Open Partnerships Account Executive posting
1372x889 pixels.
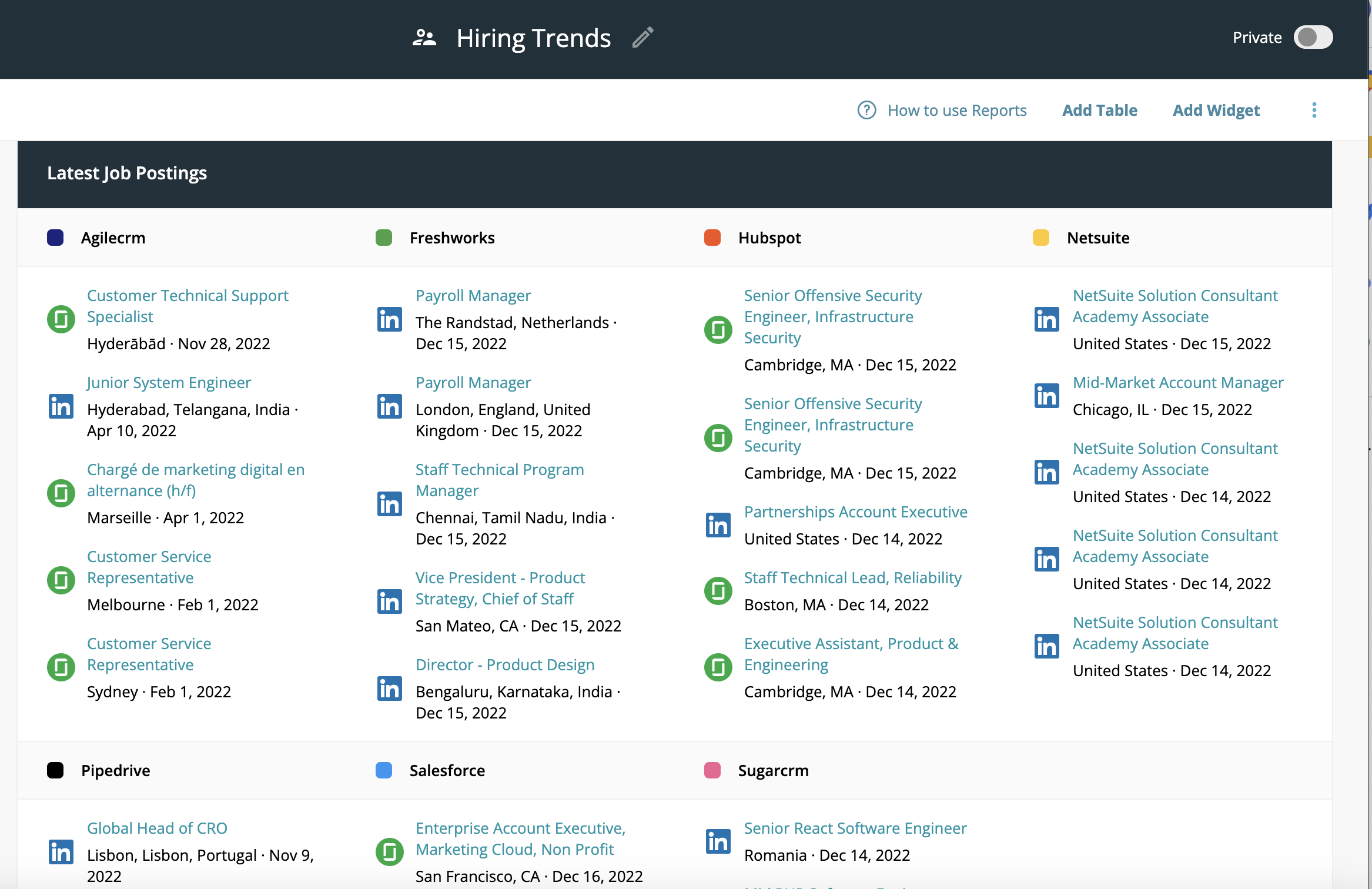[x=856, y=512]
